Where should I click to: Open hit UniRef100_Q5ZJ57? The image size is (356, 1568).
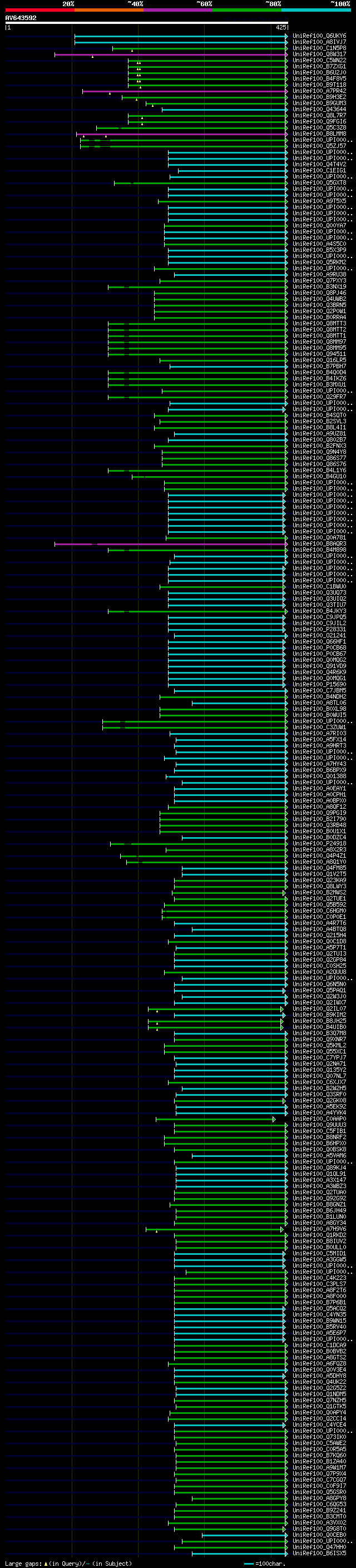click(319, 146)
